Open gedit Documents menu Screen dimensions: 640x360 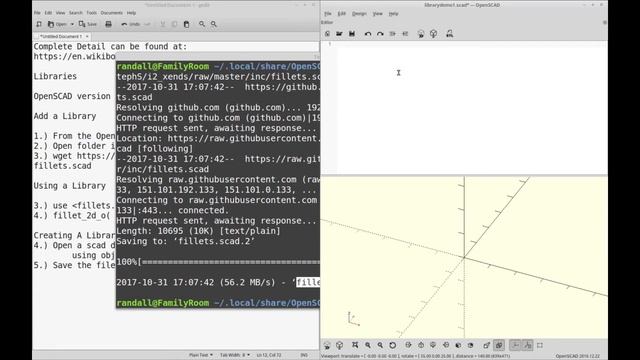coord(111,13)
